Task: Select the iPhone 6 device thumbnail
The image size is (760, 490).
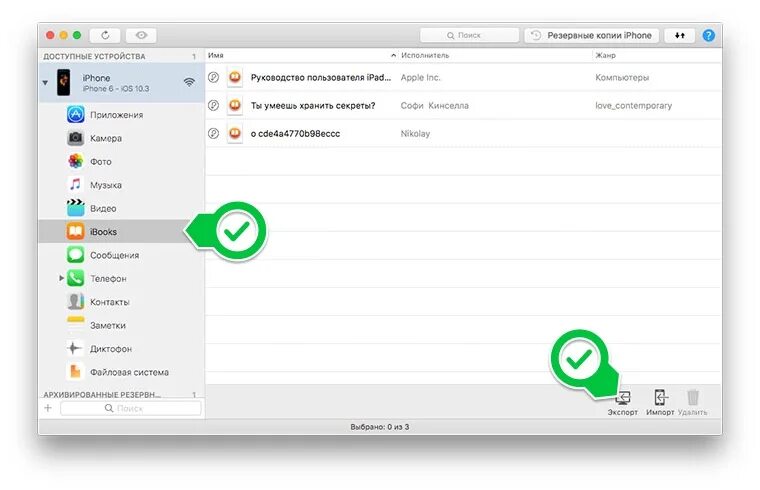Action: pos(63,82)
